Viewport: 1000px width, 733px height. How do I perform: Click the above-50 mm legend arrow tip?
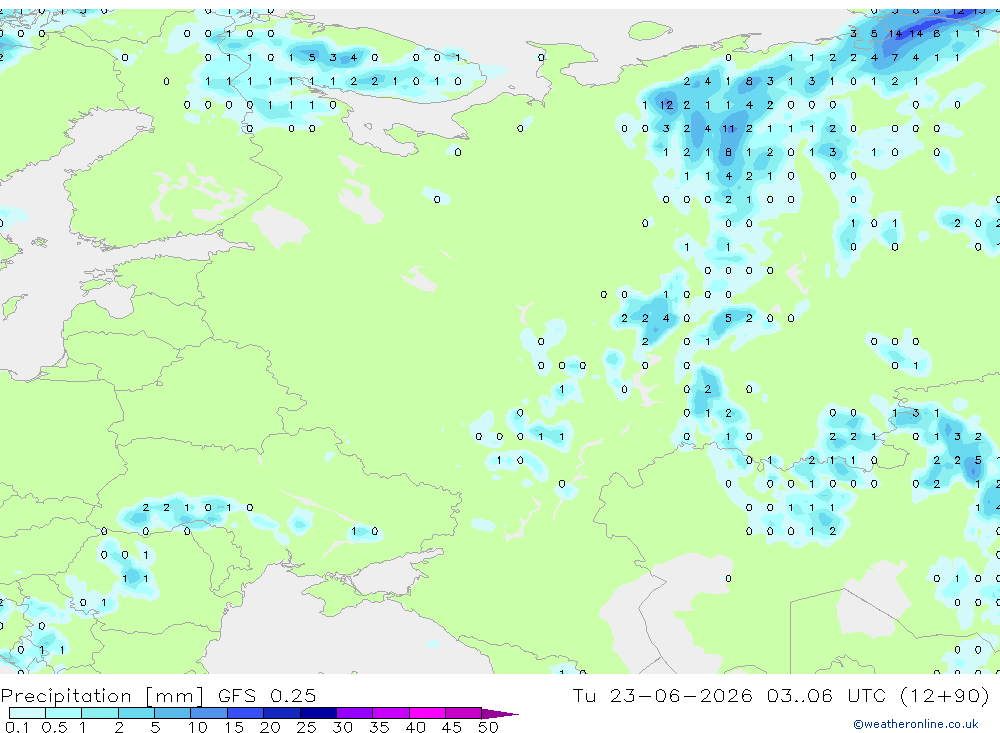pyautogui.click(x=500, y=714)
